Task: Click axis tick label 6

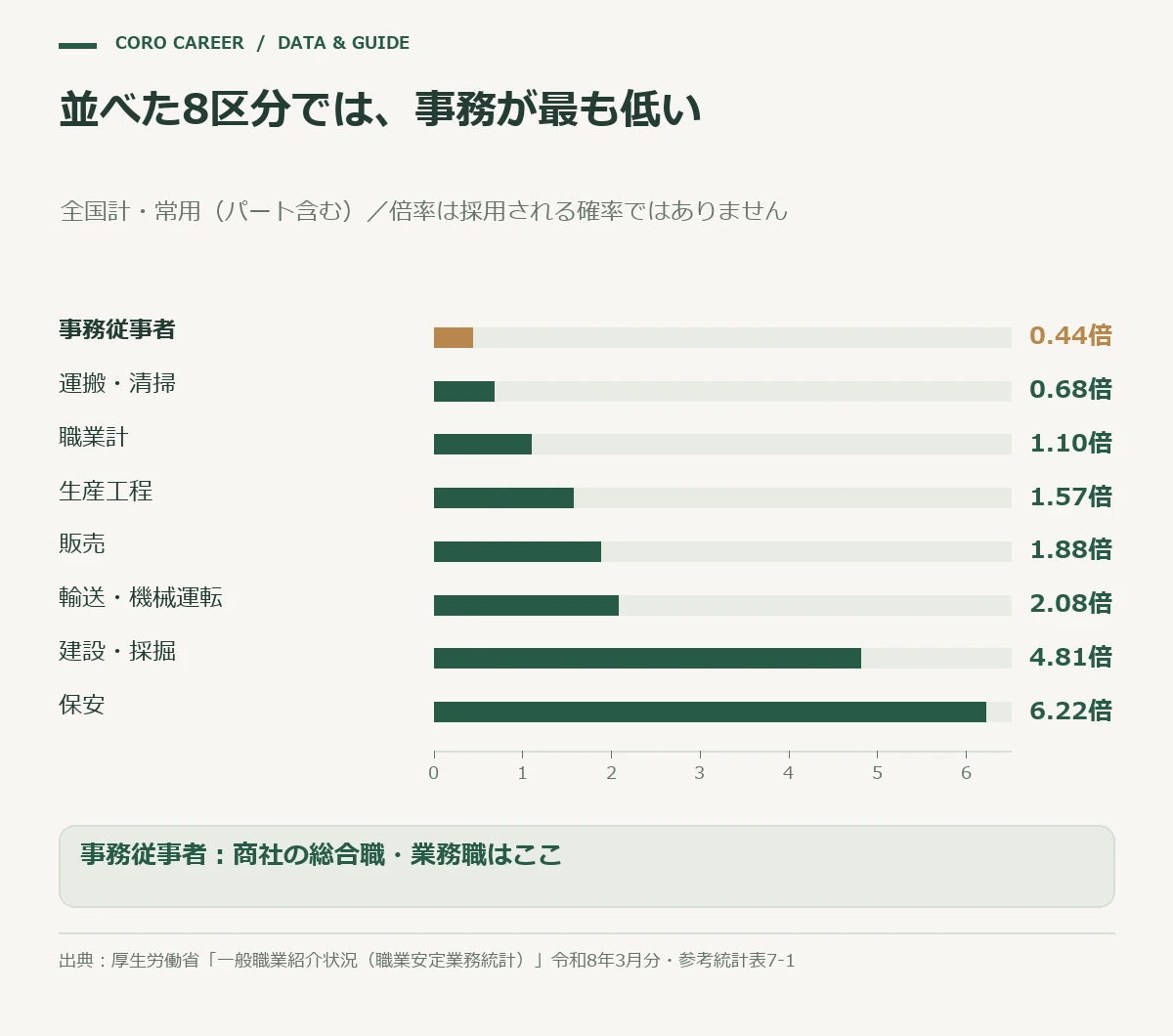Action: coord(967,773)
